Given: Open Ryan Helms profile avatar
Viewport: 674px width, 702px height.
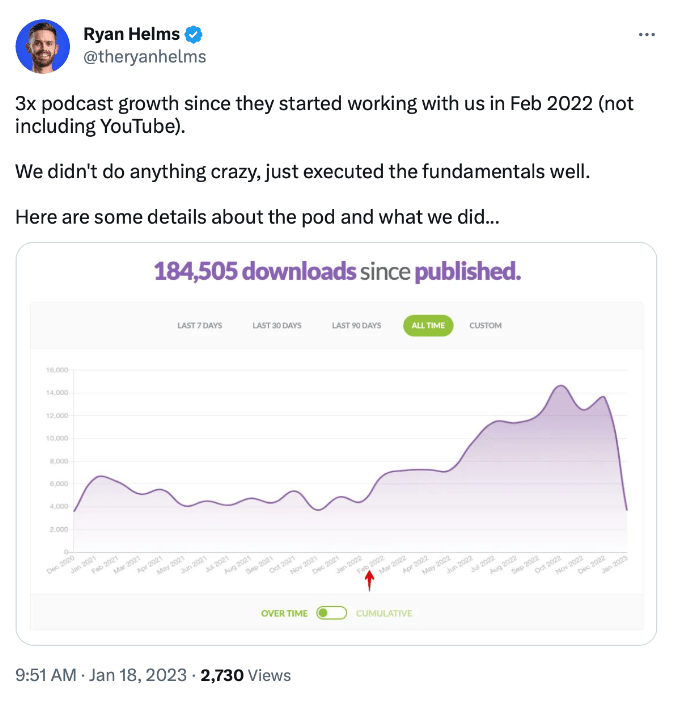Looking at the screenshot, I should click(x=43, y=46).
